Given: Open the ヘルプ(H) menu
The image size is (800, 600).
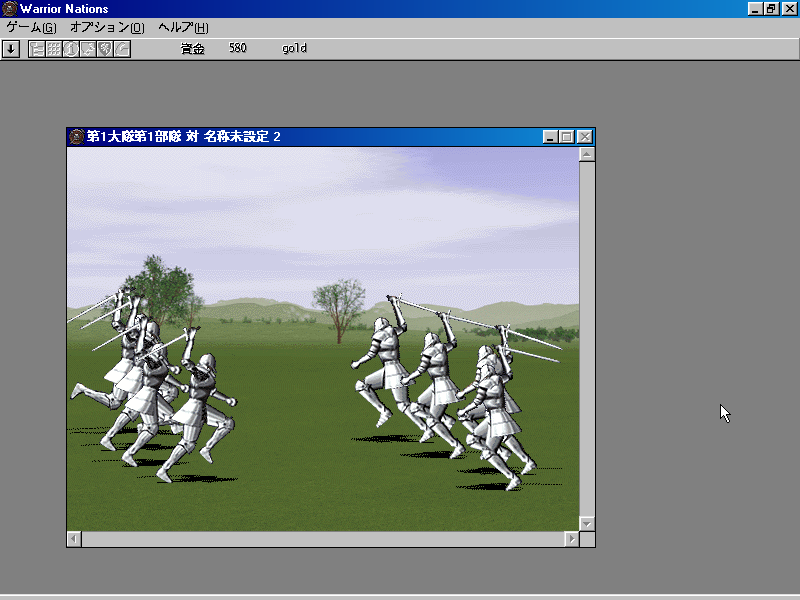Looking at the screenshot, I should 183,28.
